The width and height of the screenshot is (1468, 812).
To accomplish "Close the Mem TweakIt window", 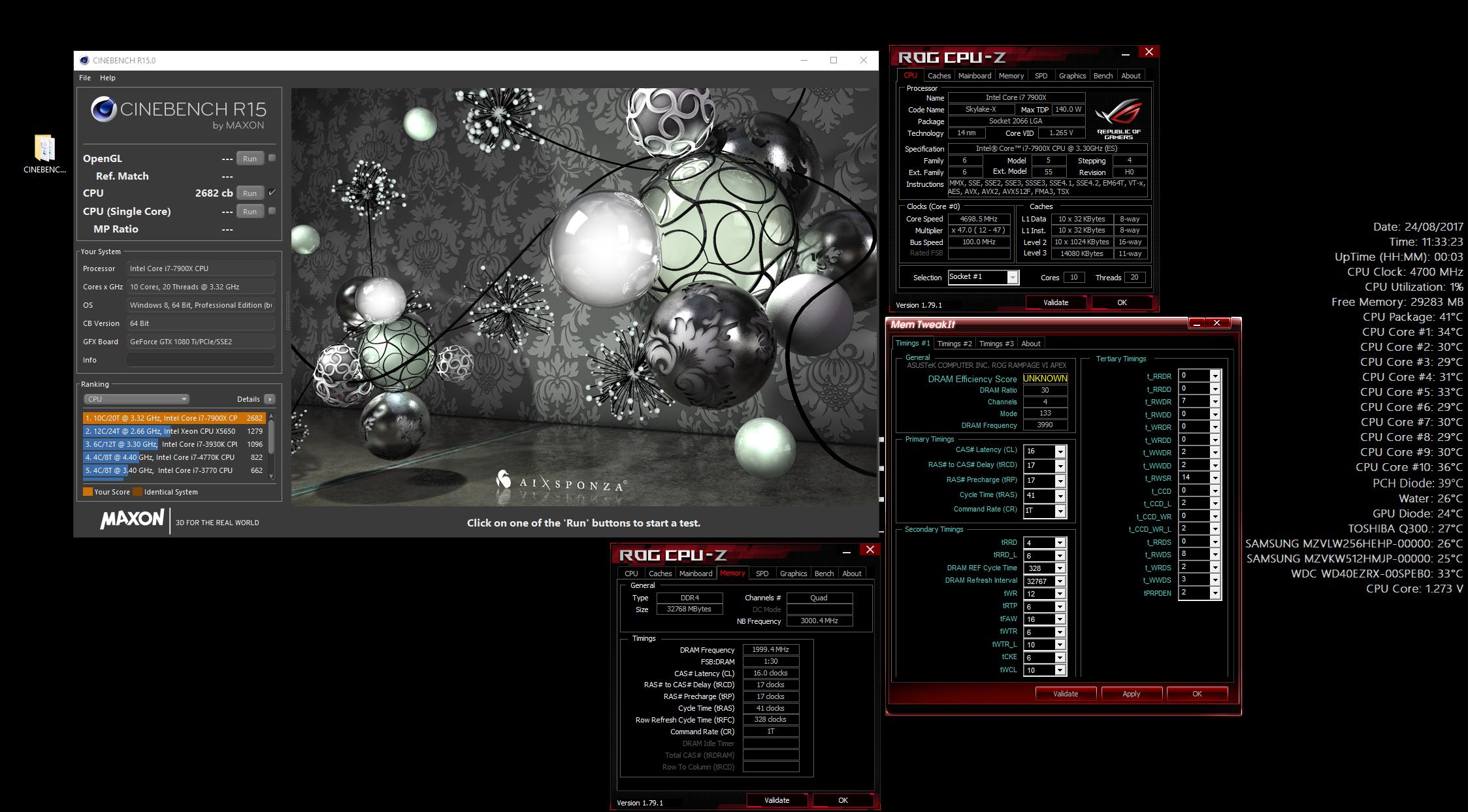I will pyautogui.click(x=1217, y=323).
